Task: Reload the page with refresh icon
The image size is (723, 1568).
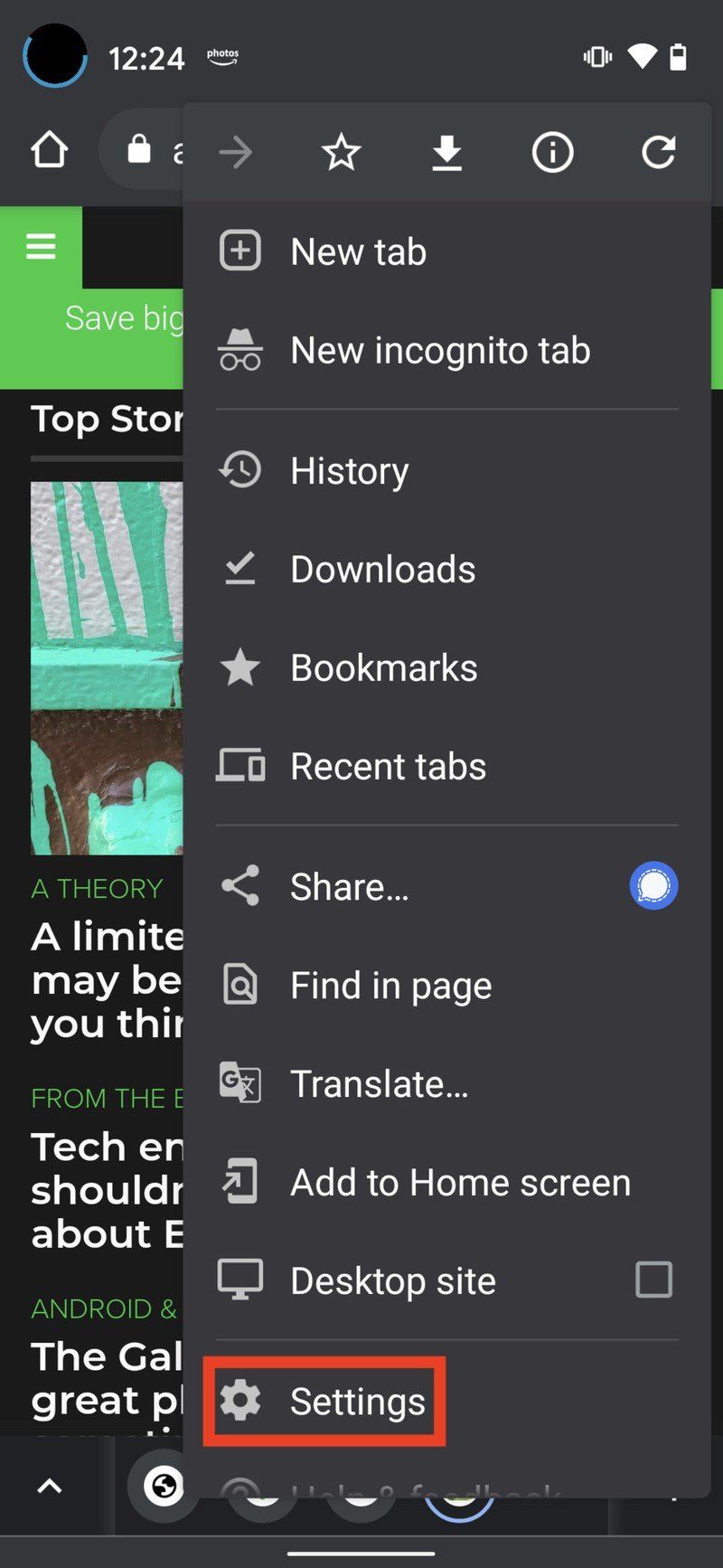Action: 658,152
